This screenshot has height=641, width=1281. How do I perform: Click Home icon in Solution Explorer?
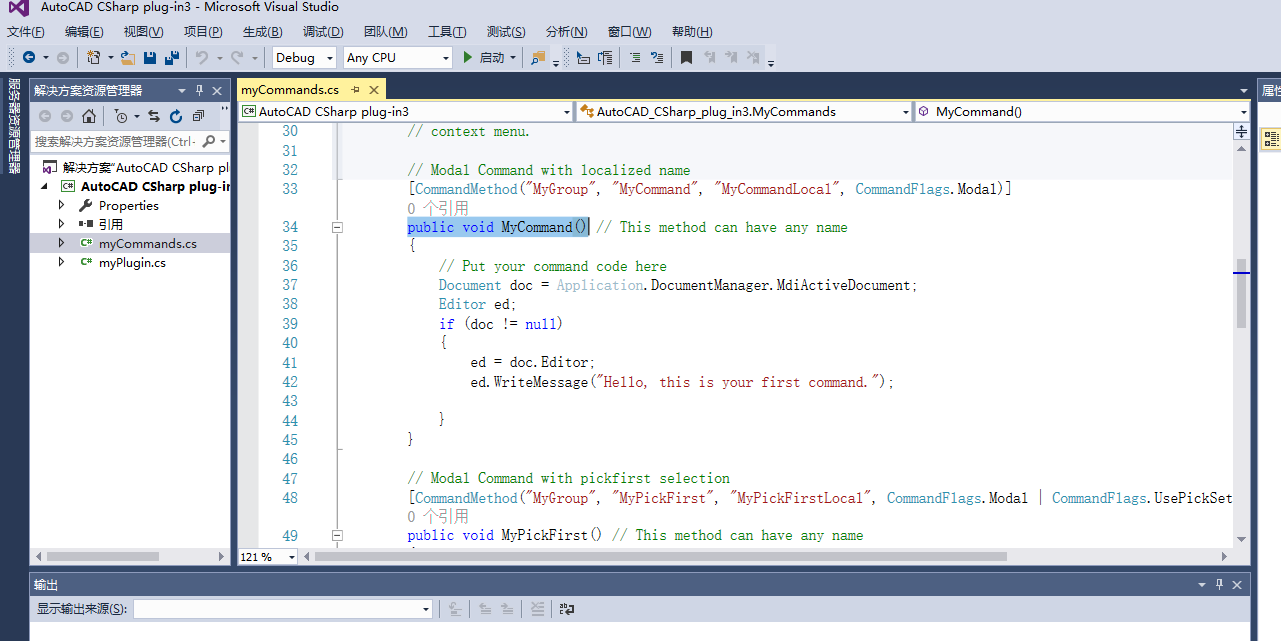coord(89,116)
